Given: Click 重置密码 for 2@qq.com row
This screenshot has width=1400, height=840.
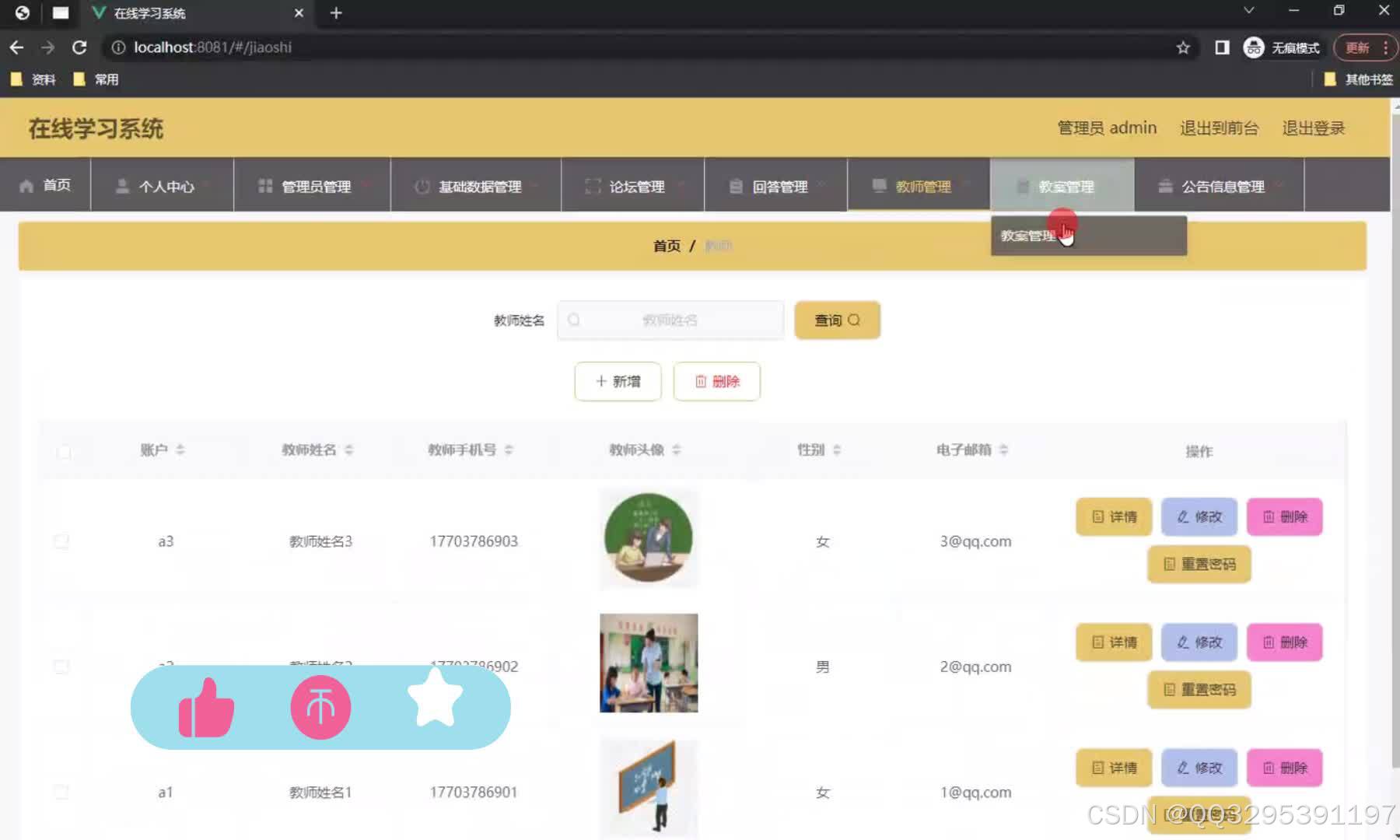Looking at the screenshot, I should coord(1199,689).
